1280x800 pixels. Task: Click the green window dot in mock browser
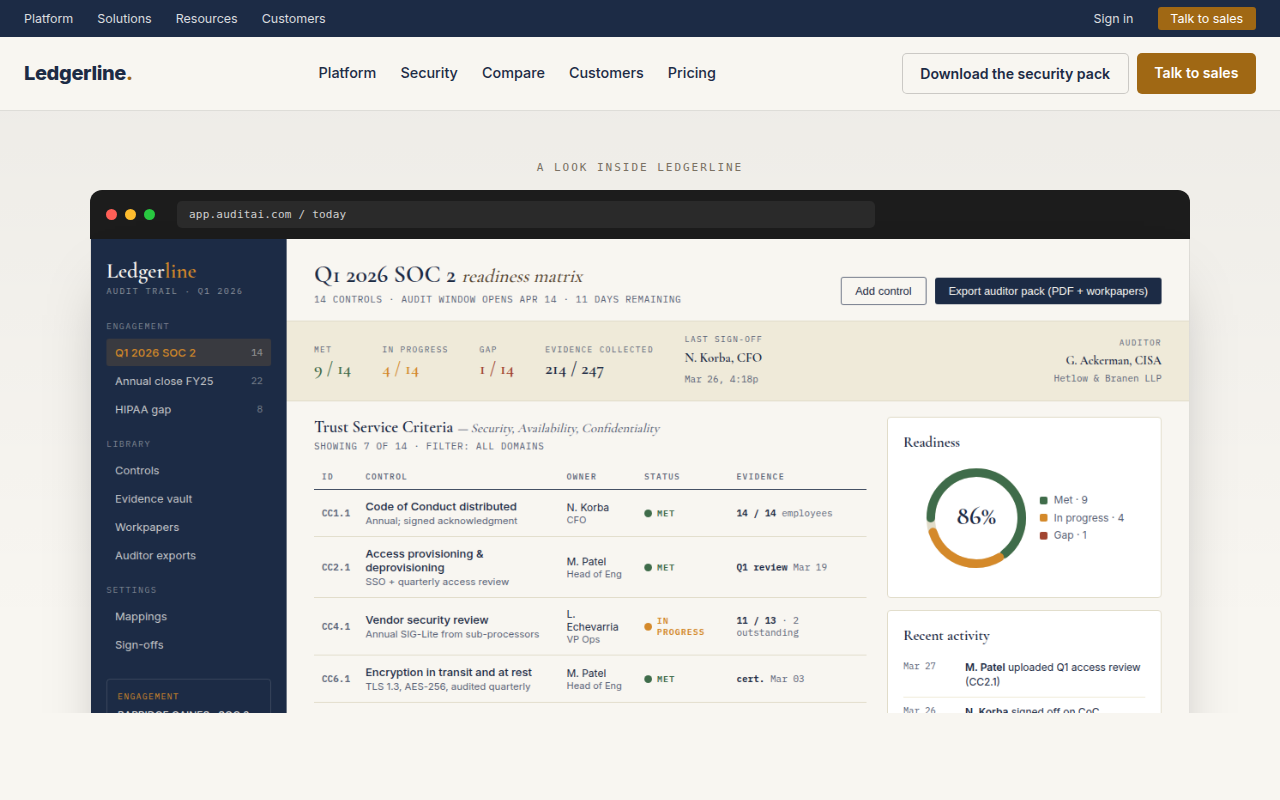tap(149, 214)
